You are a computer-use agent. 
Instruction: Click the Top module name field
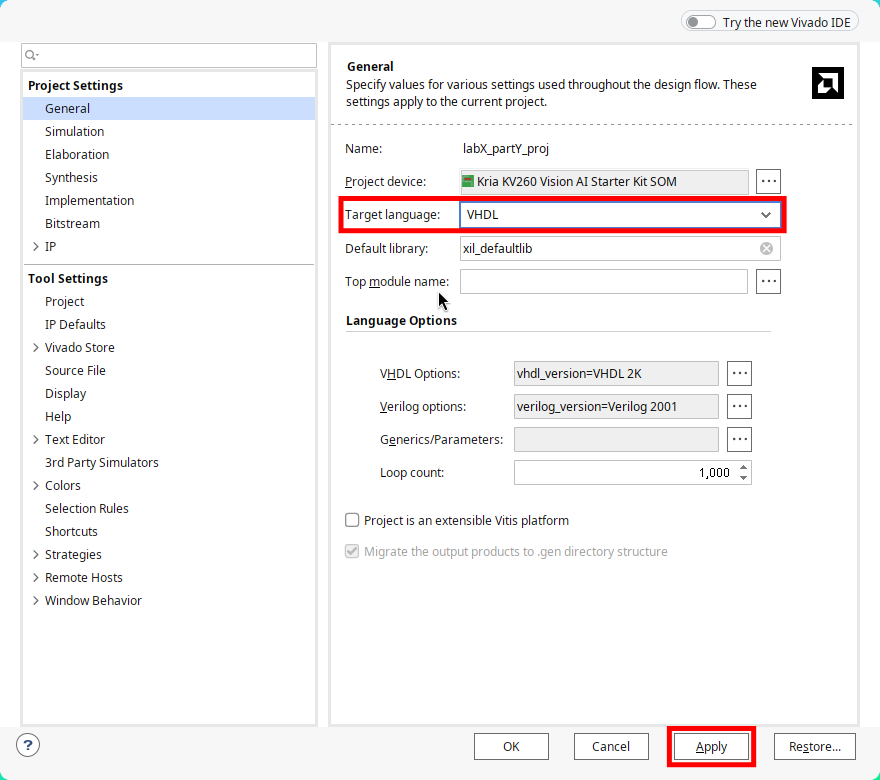pyautogui.click(x=604, y=281)
